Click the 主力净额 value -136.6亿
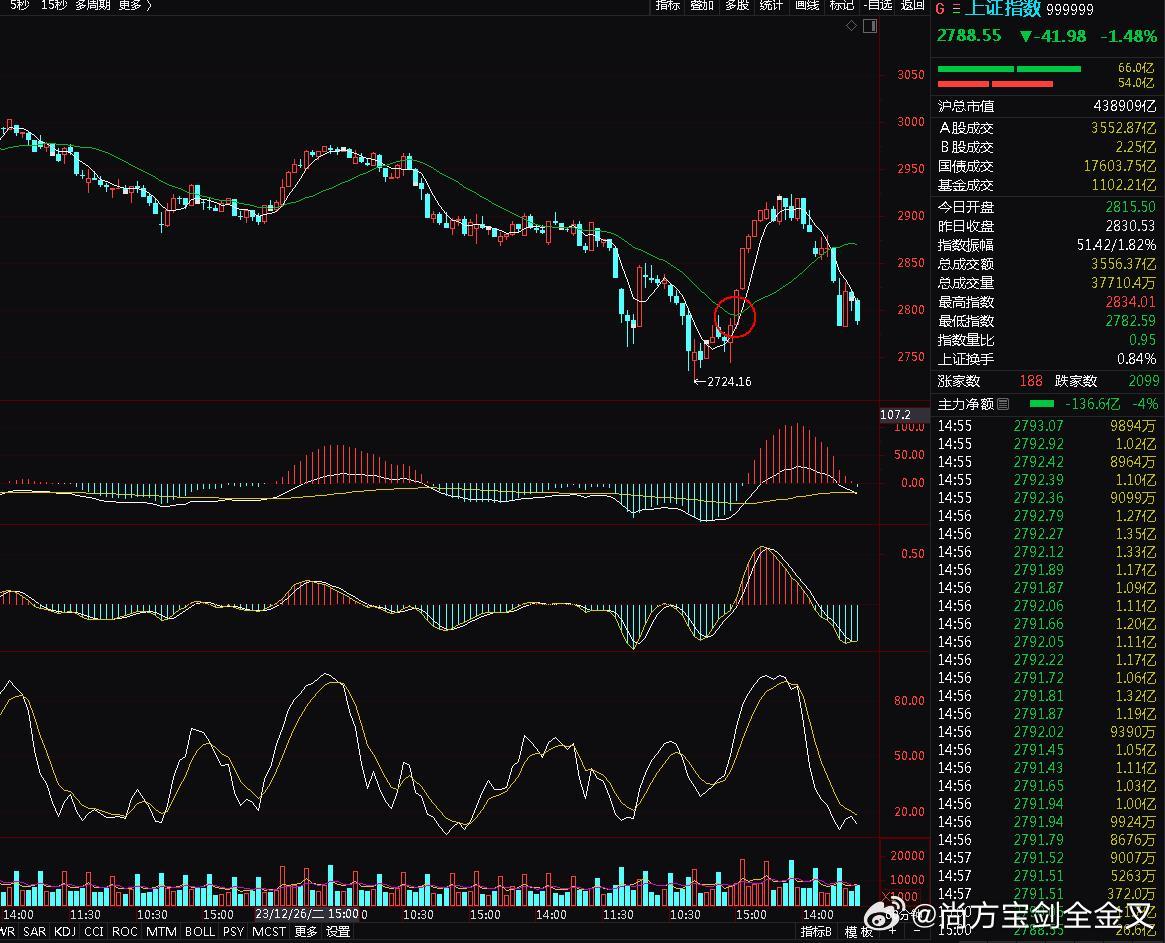Viewport: 1165px width, 943px height. (x=1092, y=404)
